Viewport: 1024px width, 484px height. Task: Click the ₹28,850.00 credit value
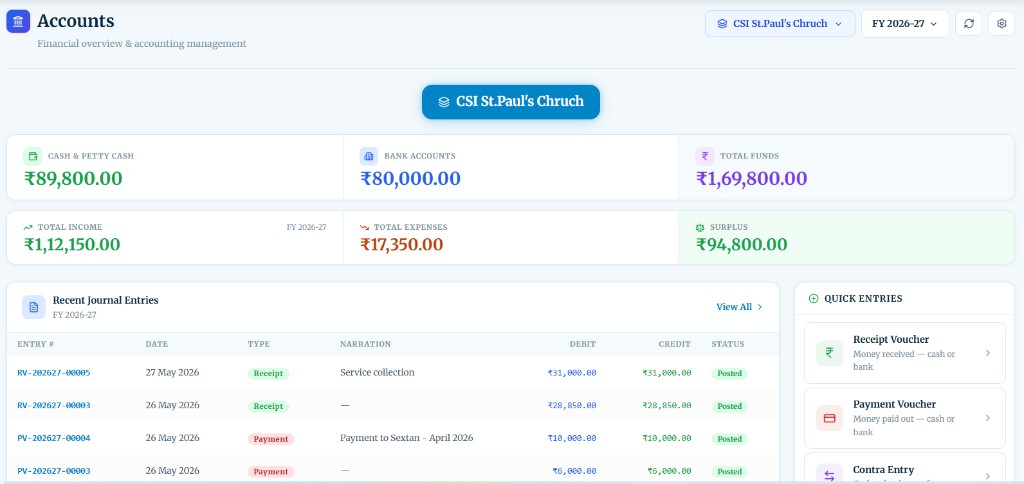[x=666, y=406]
